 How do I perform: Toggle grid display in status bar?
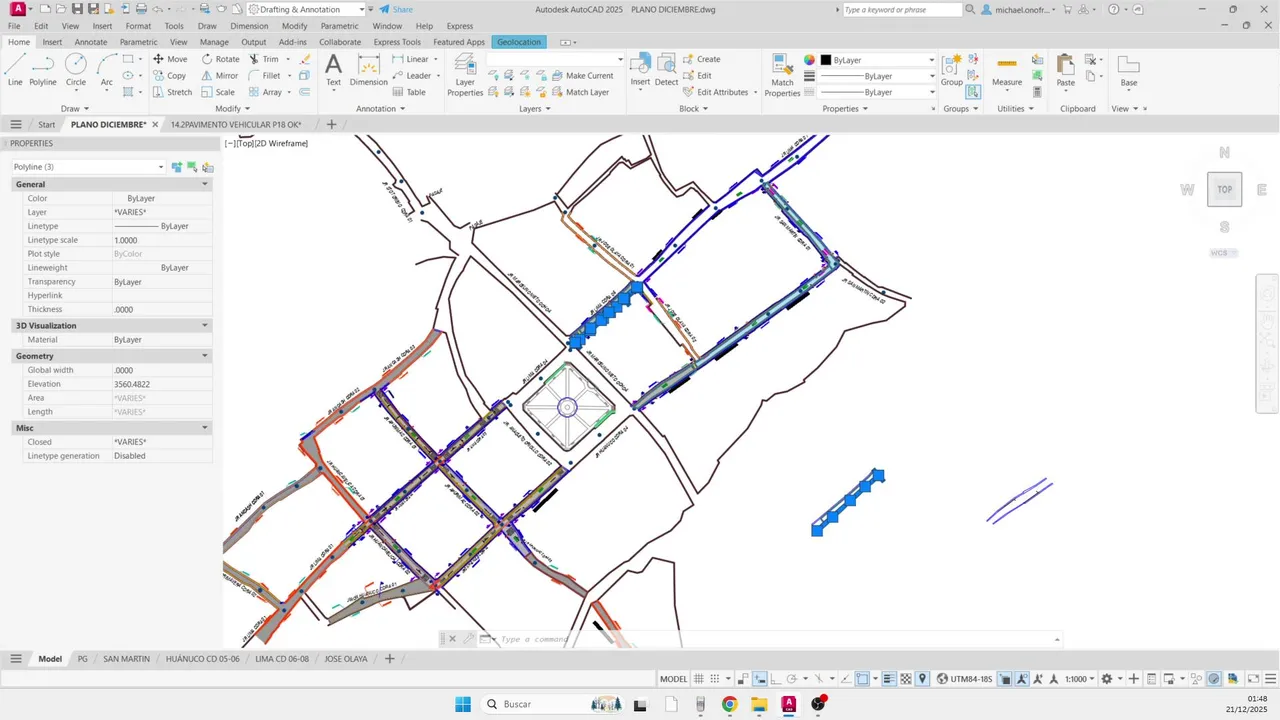click(x=699, y=679)
